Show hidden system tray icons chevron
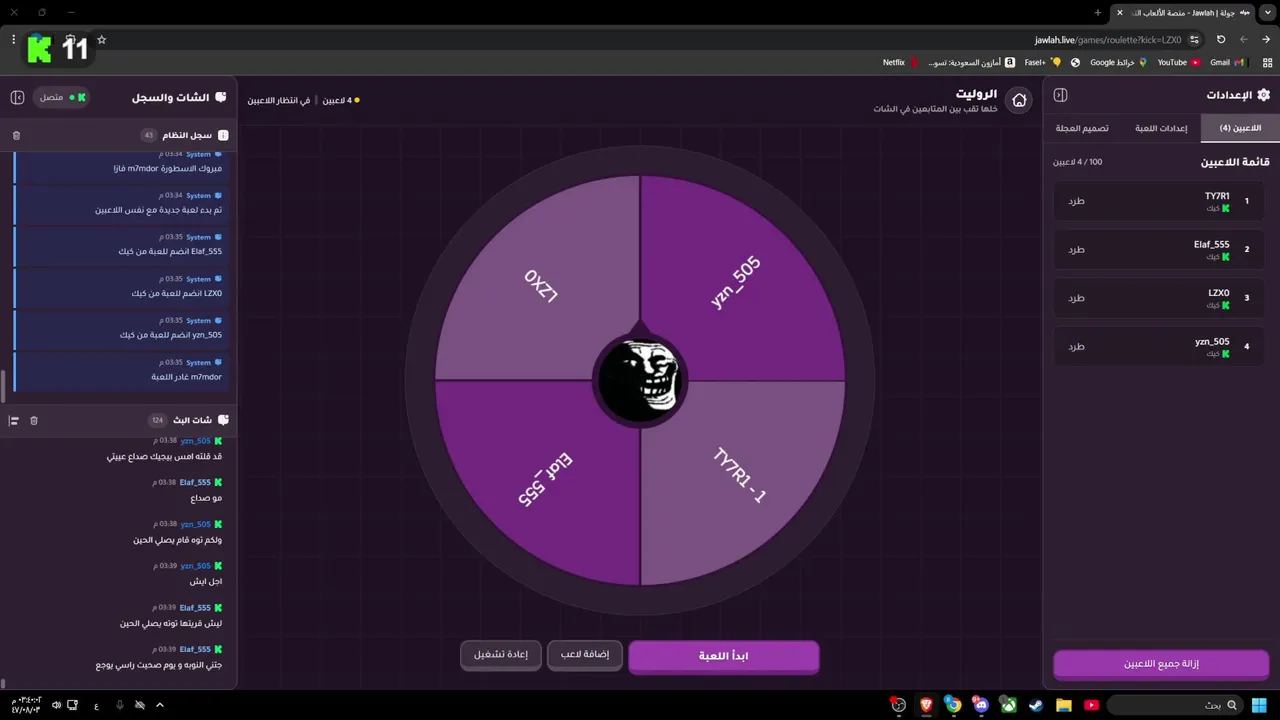 click(x=161, y=705)
